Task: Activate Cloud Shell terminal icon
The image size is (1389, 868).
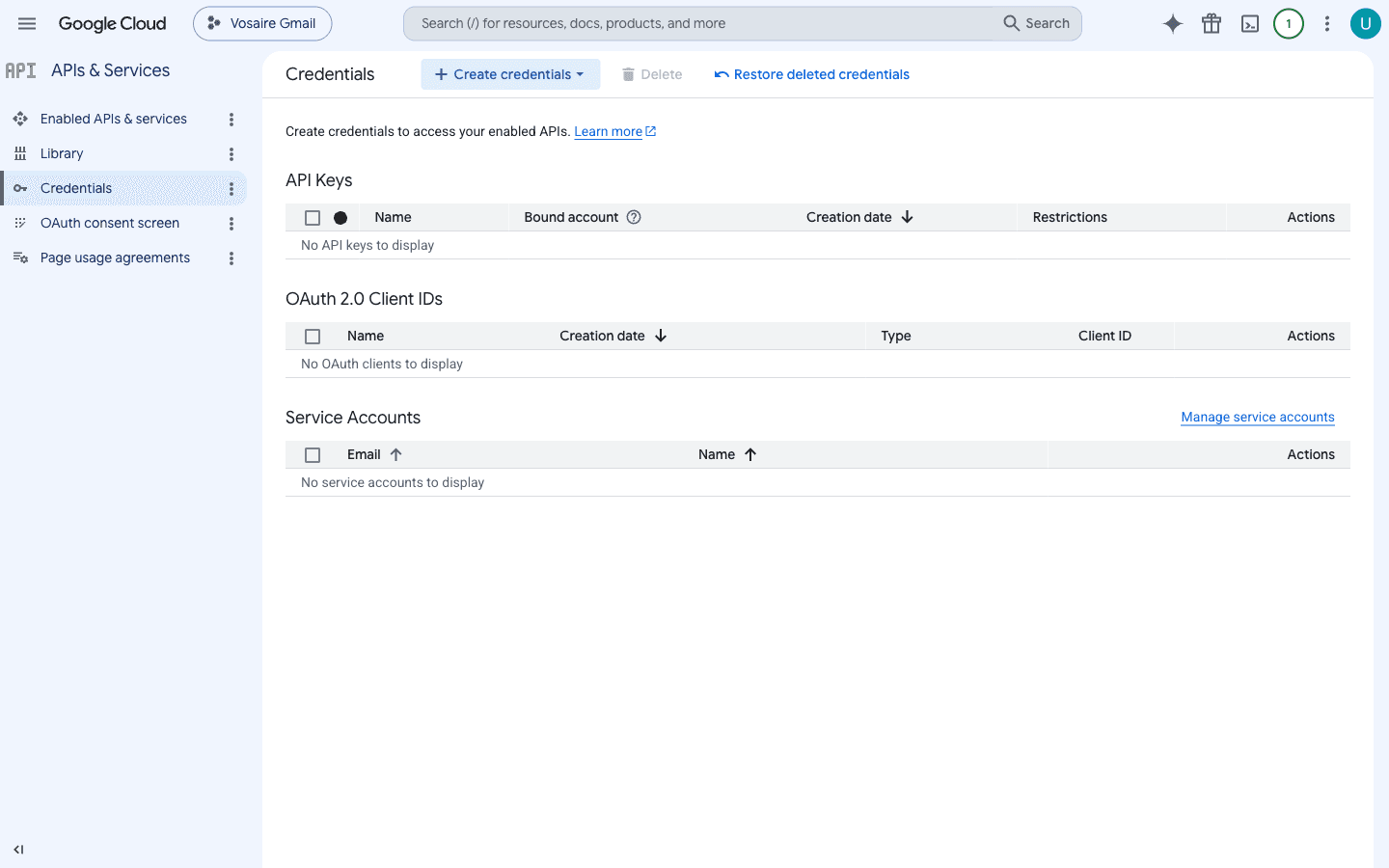Action: (x=1250, y=23)
